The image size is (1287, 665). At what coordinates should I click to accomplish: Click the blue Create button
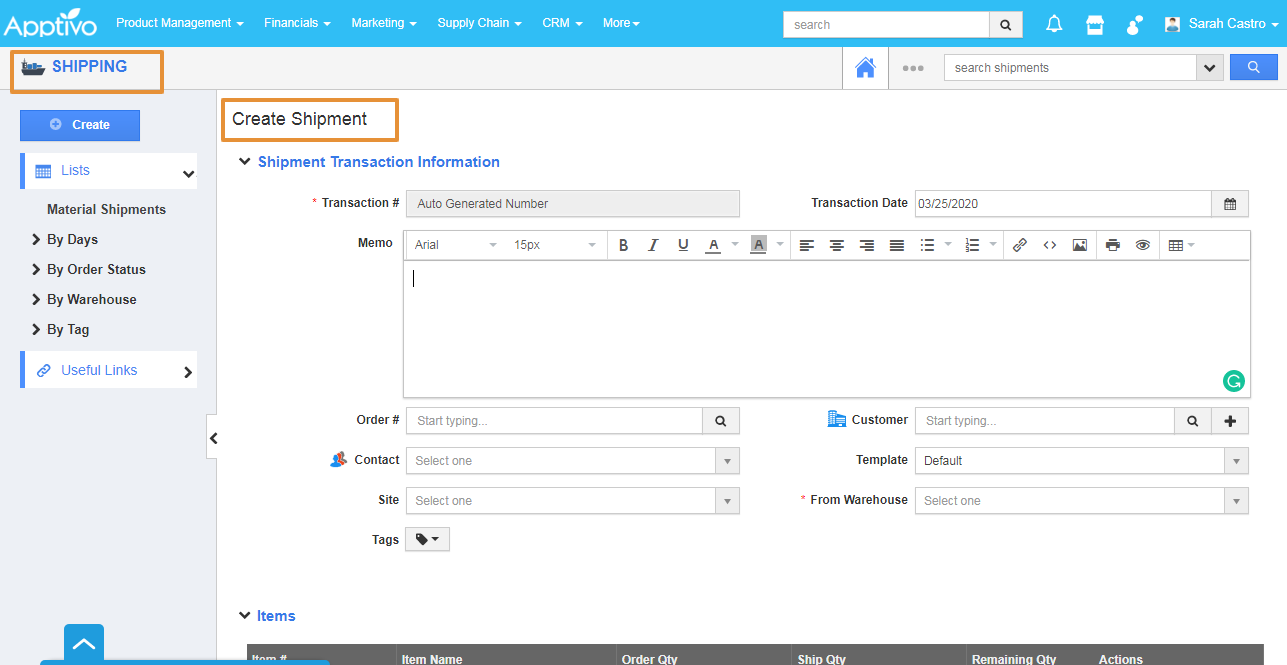[x=80, y=125]
